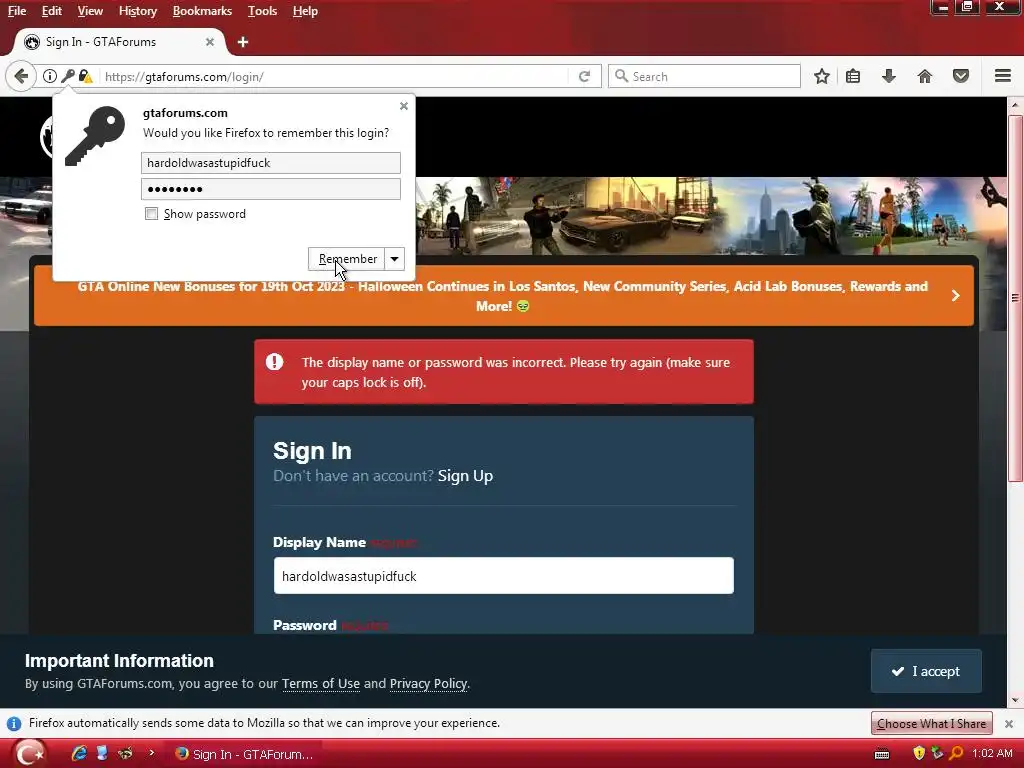The image size is (1024, 768).
Task: Open a new tab with the plus icon
Action: pyautogui.click(x=243, y=42)
